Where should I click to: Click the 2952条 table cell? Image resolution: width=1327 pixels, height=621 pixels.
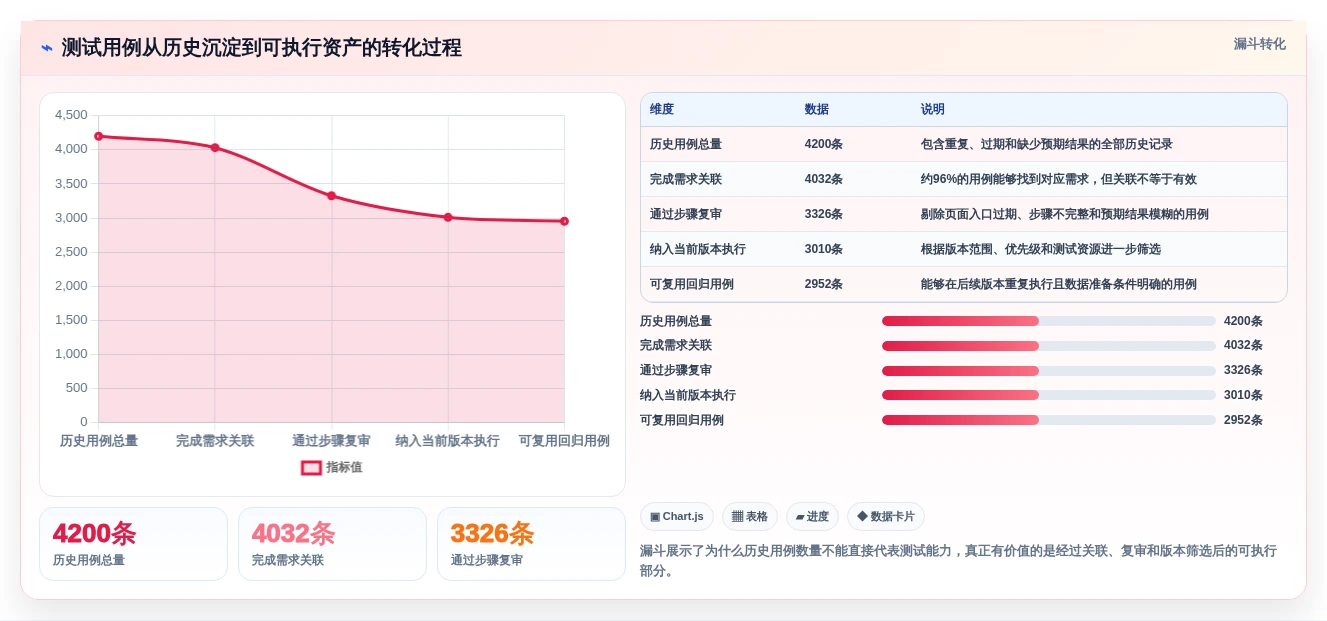tap(823, 284)
